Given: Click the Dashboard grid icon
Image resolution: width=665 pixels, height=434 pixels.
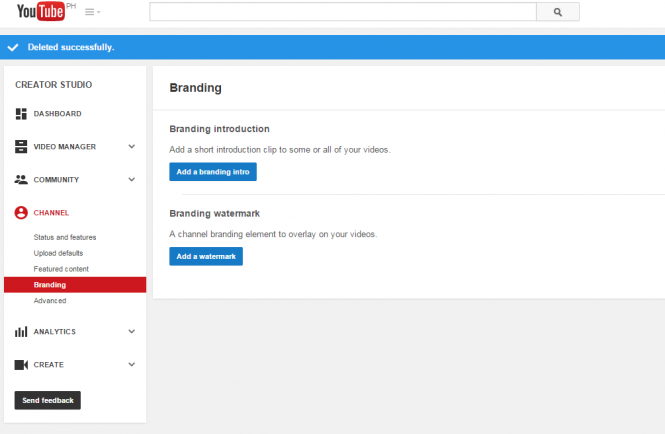Looking at the screenshot, I should click(x=21, y=114).
